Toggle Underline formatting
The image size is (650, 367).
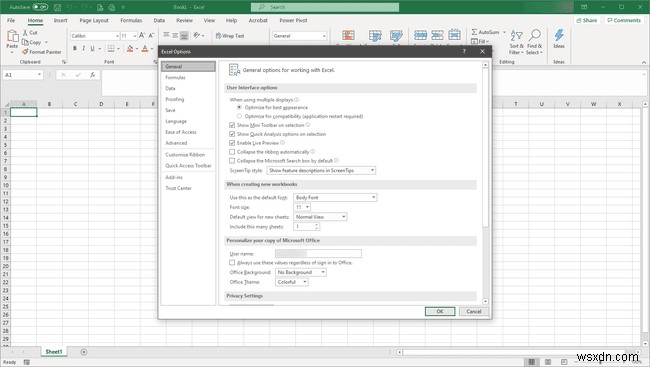(92, 49)
